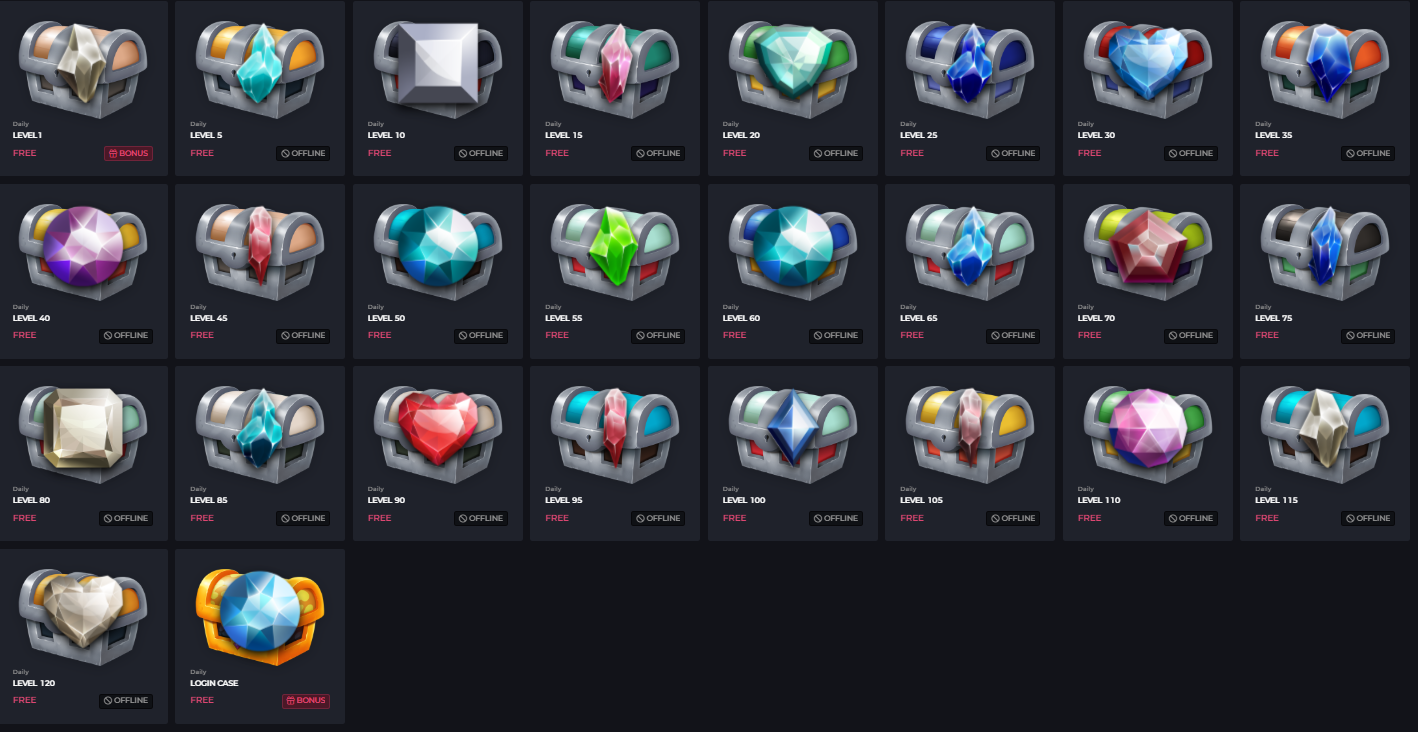1418x732 pixels.
Task: Click the OFFLINE badge on Level 35
Action: (x=1368, y=153)
